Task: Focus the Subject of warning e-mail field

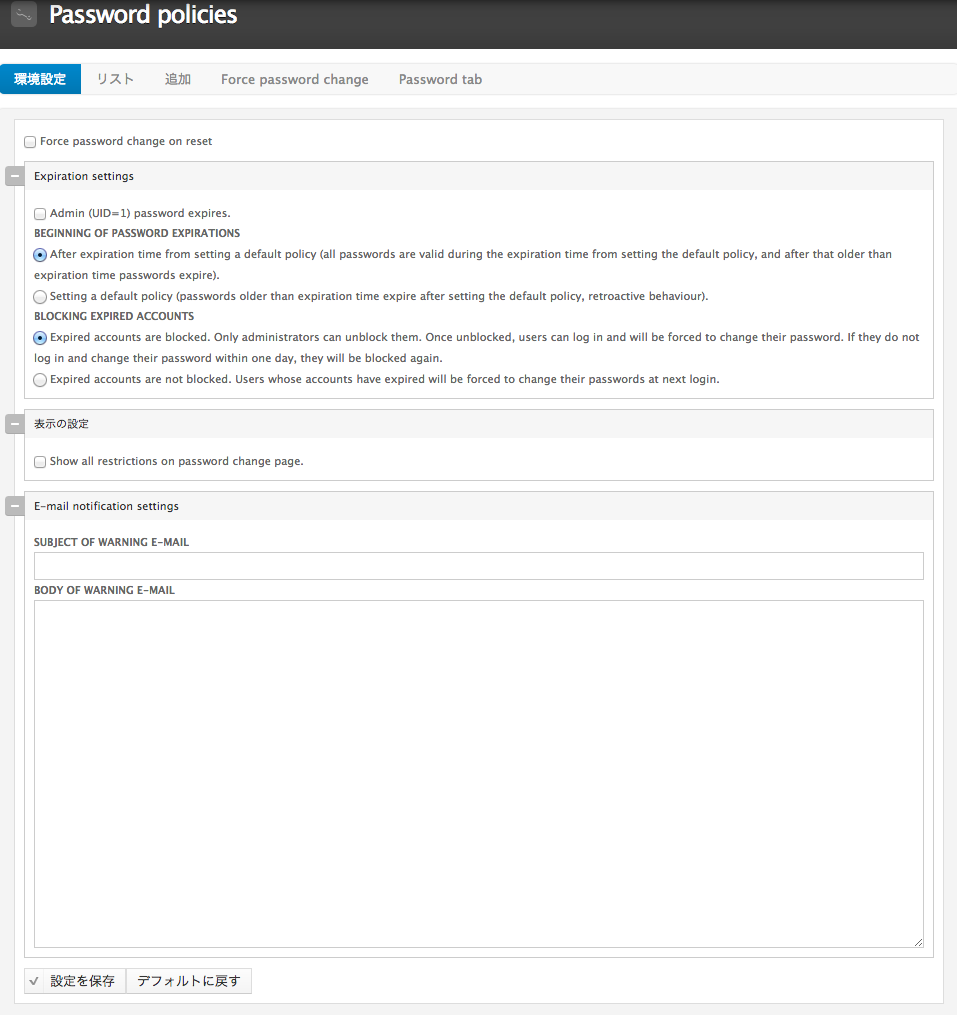Action: pos(478,566)
